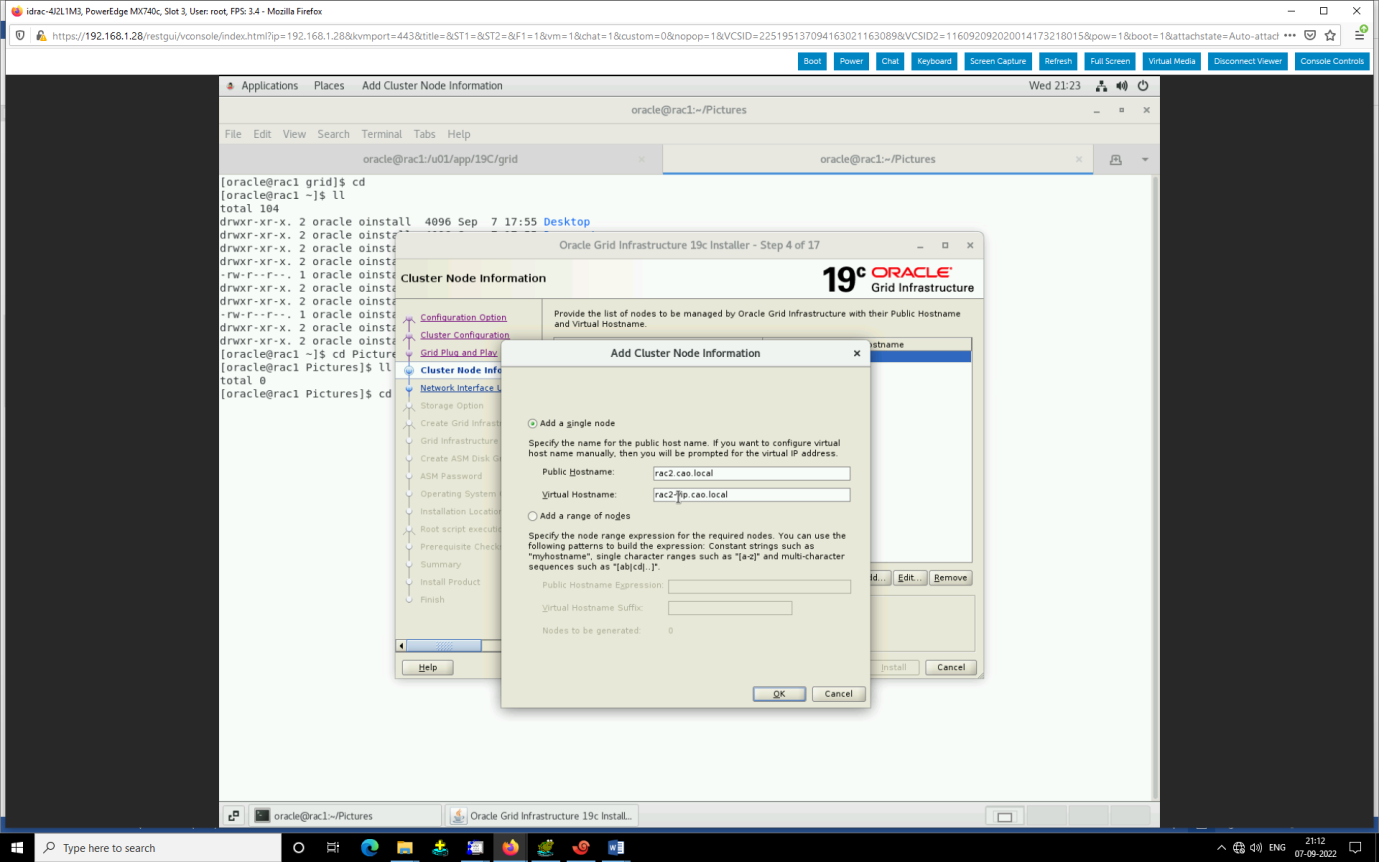Open Cortana circle icon
This screenshot has width=1379, height=862.
tap(298, 847)
